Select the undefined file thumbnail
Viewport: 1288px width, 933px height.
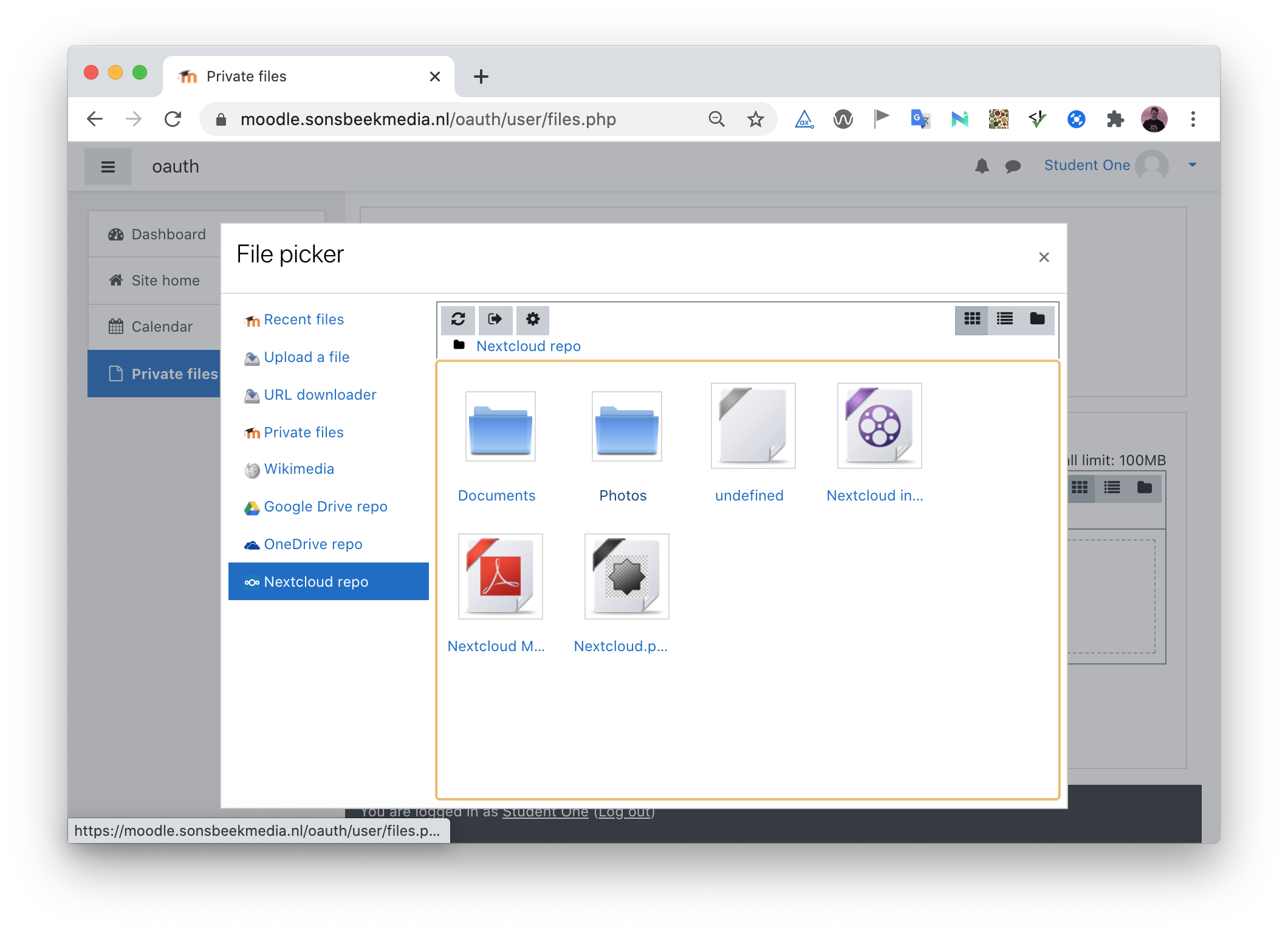[753, 426]
